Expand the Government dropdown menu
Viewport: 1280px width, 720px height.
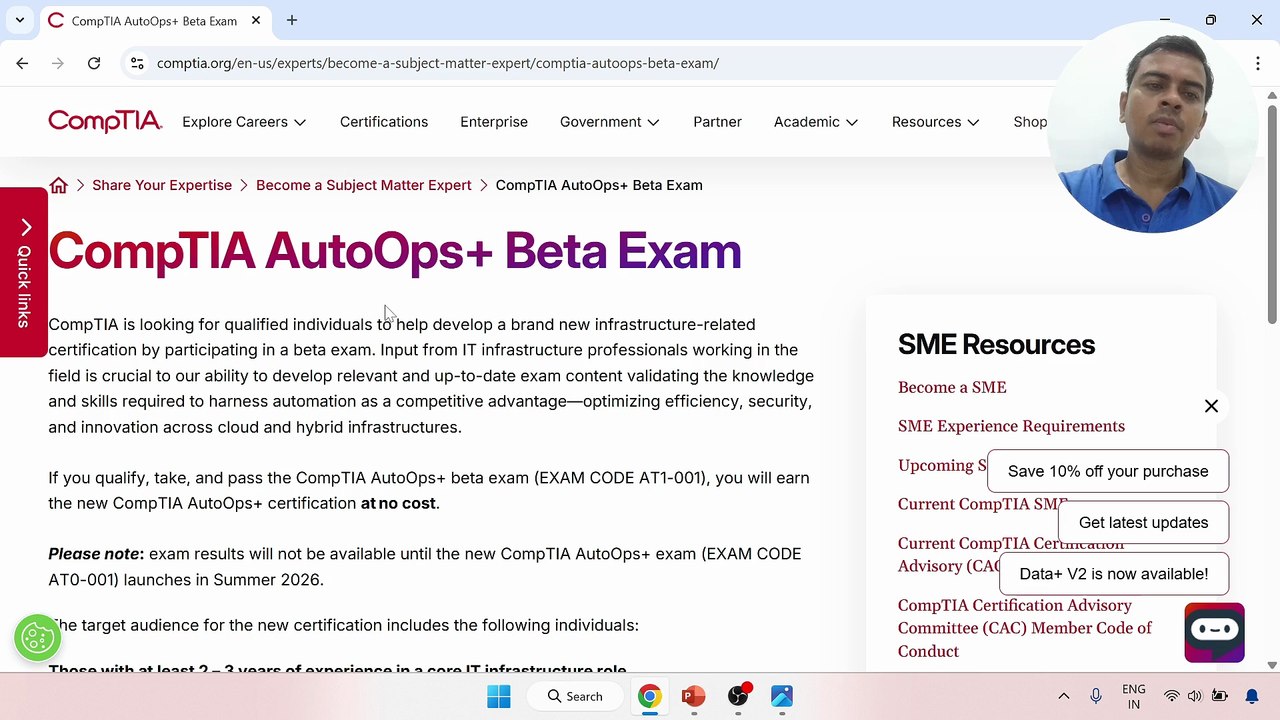pos(610,122)
